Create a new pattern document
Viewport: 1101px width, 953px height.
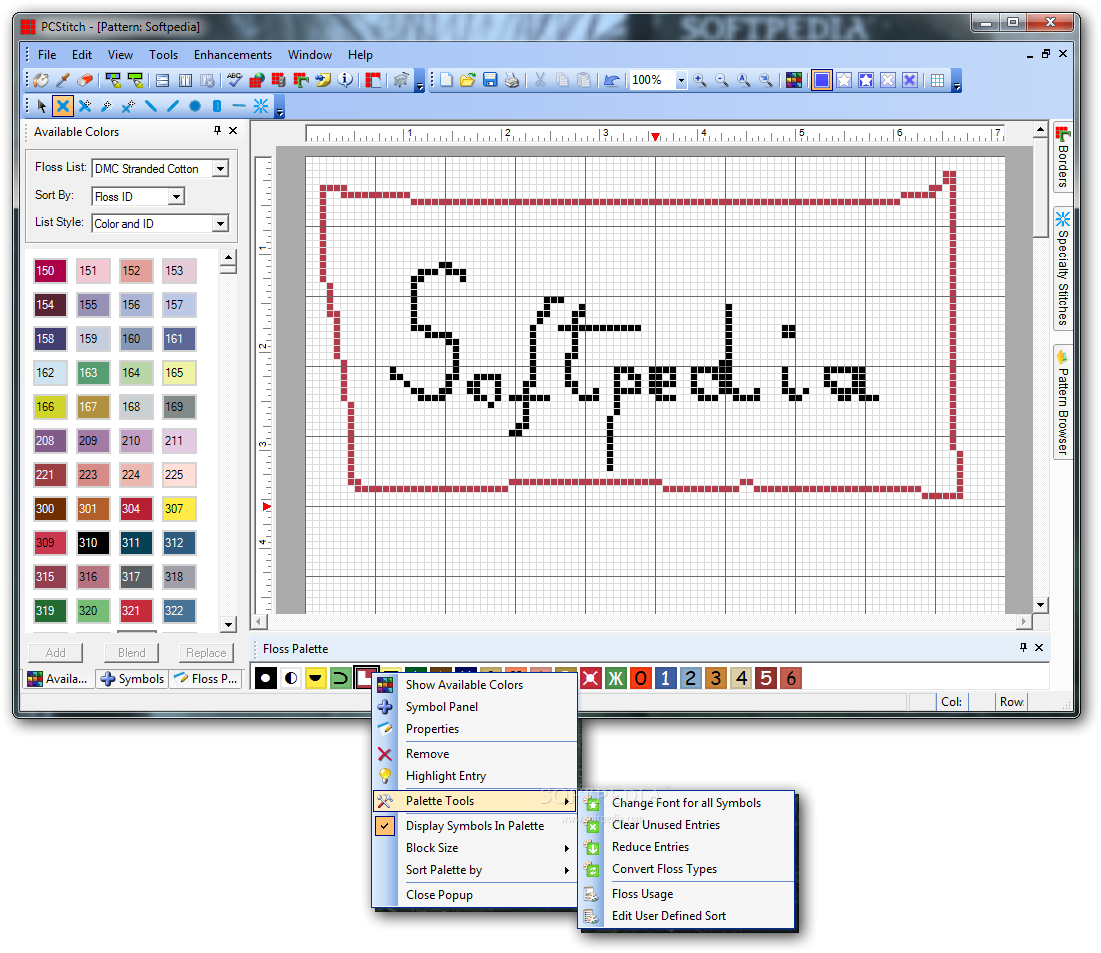pyautogui.click(x=446, y=80)
